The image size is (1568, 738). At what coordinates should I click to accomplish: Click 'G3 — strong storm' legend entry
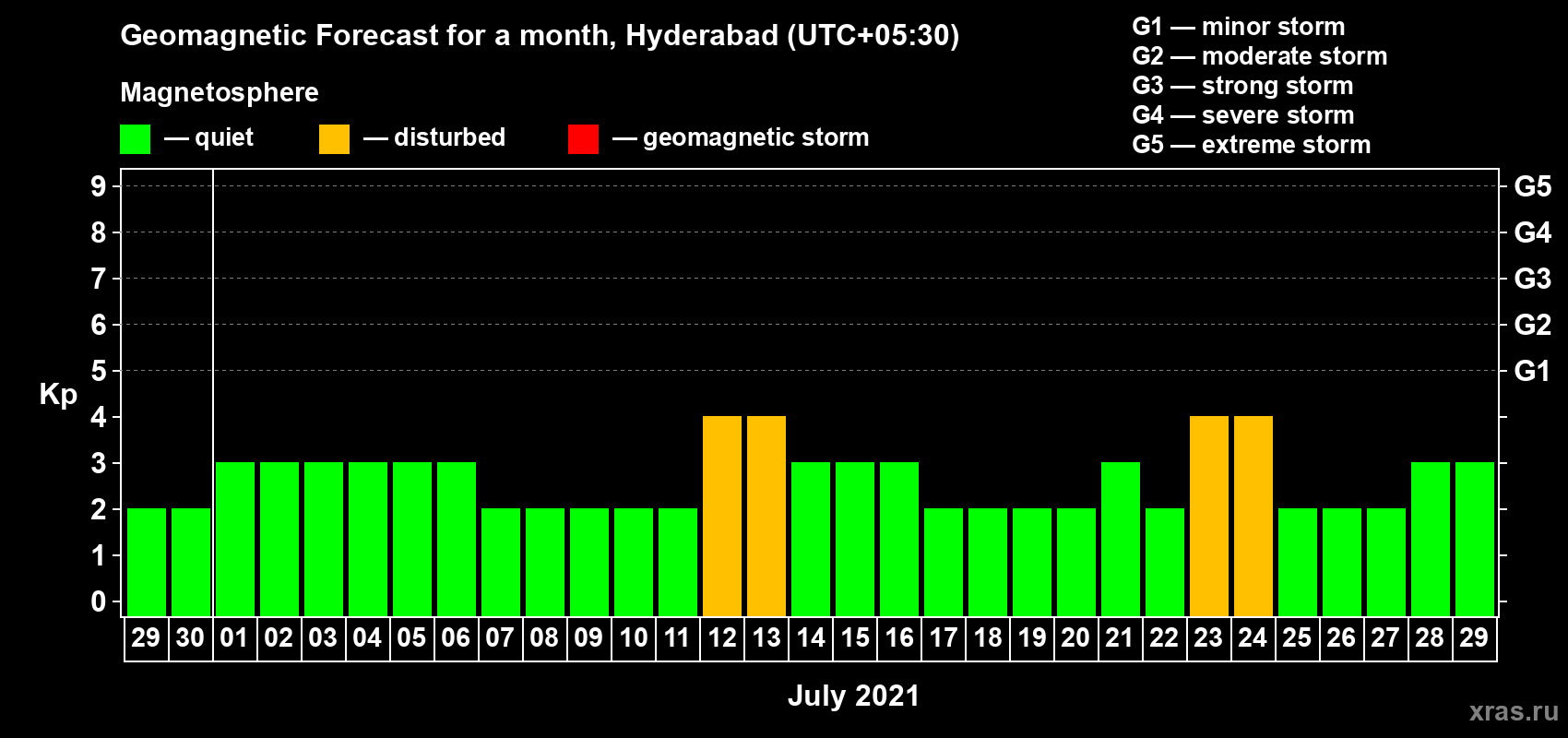[x=1242, y=86]
